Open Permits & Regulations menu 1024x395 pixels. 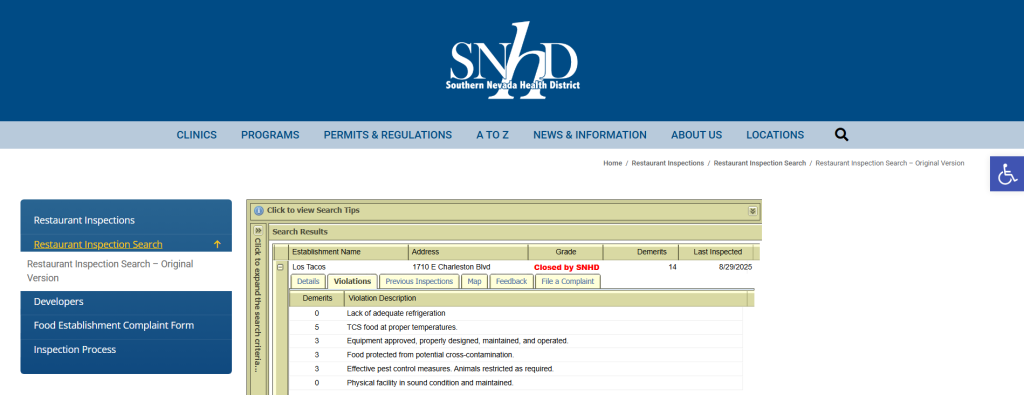pyautogui.click(x=388, y=135)
